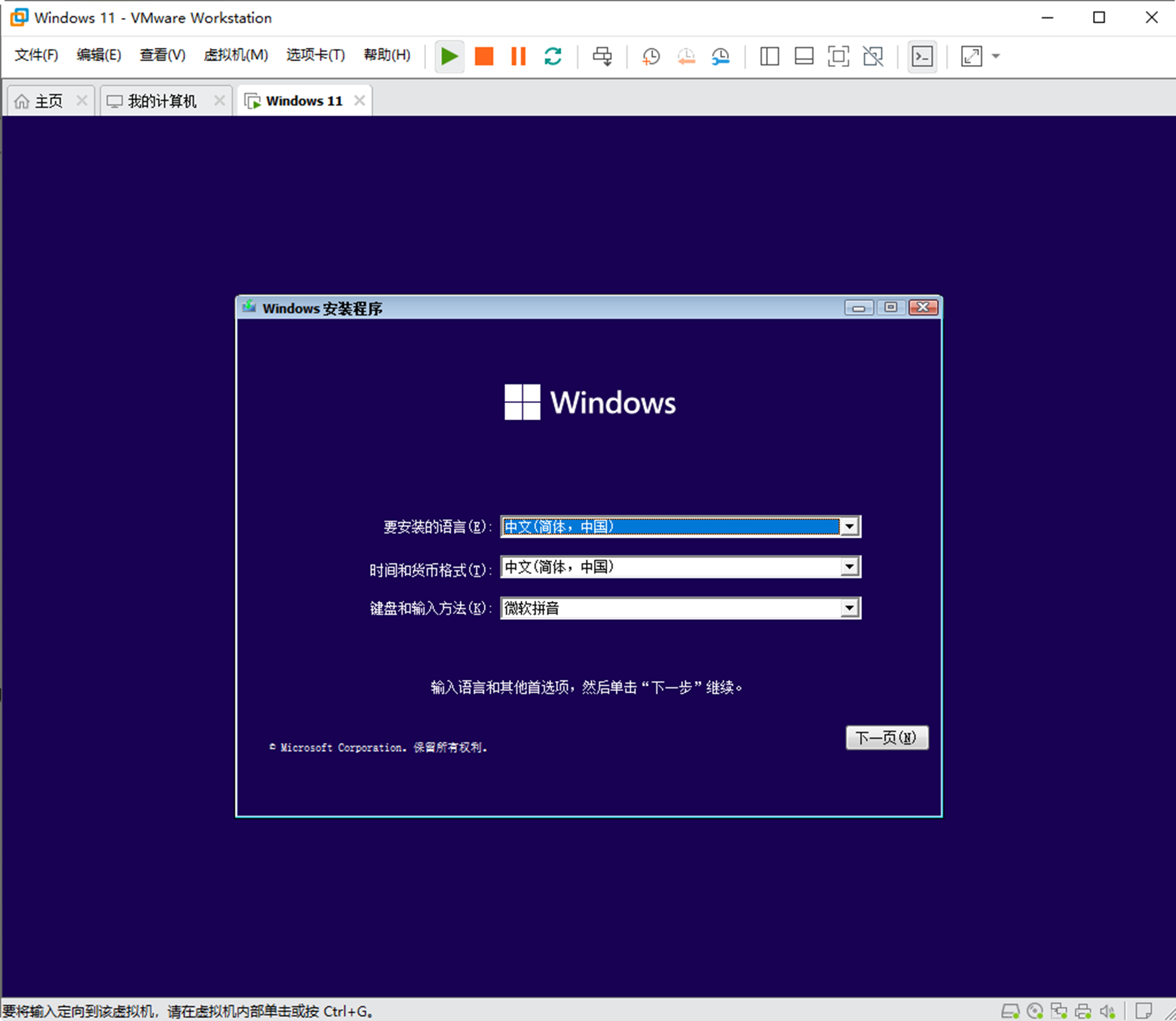Click the send Ctrl+Alt+Del icon
This screenshot has height=1021, width=1176.
603,56
